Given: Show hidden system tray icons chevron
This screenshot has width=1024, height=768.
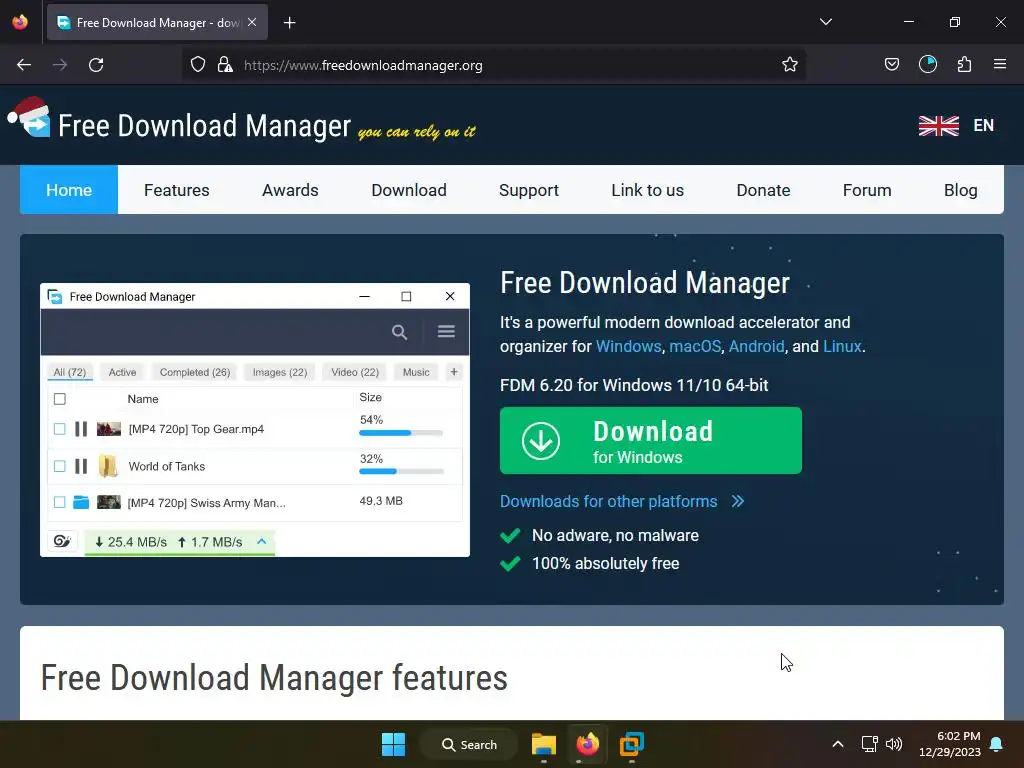Looking at the screenshot, I should click(x=838, y=744).
